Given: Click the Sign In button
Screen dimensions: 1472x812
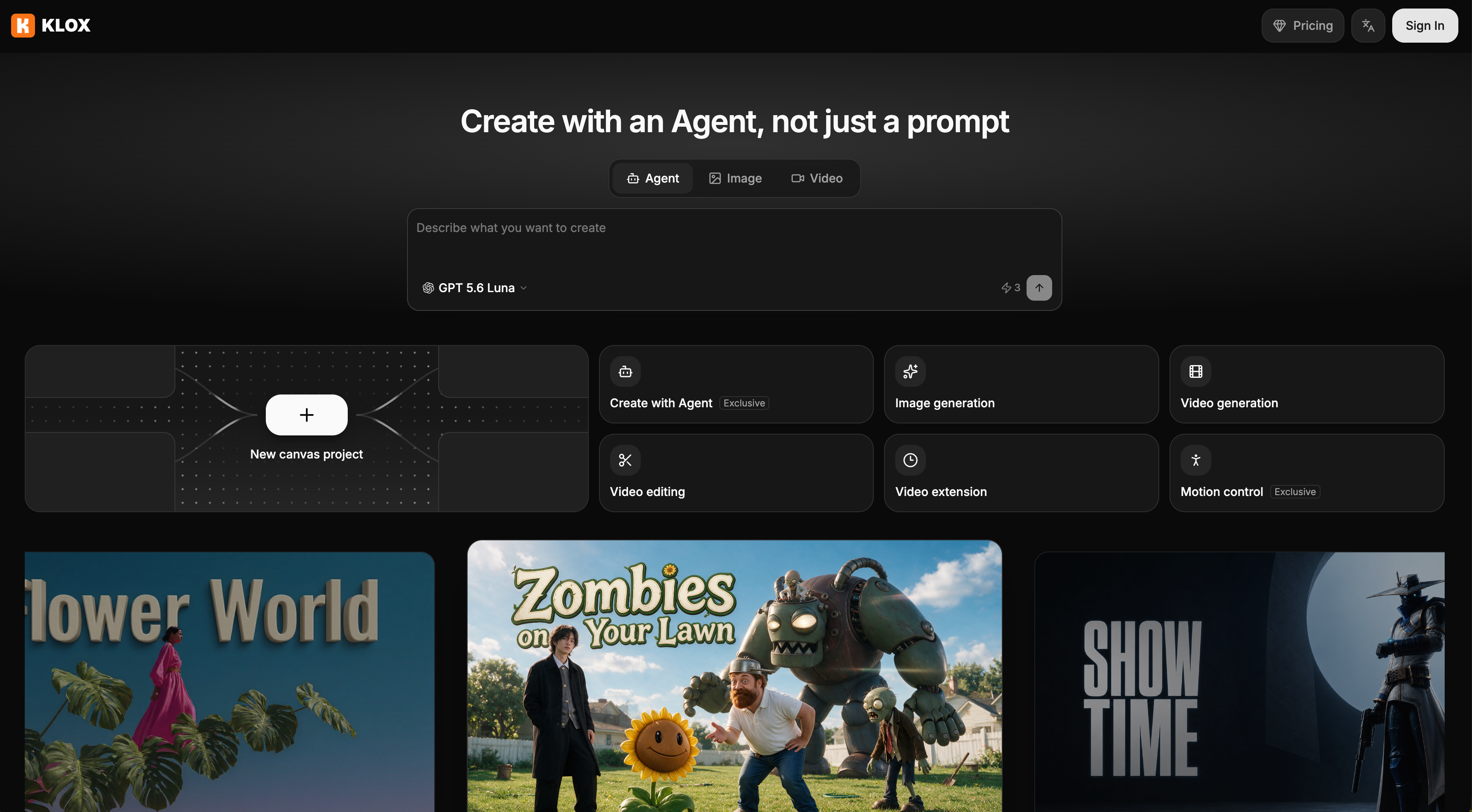Looking at the screenshot, I should (1425, 26).
